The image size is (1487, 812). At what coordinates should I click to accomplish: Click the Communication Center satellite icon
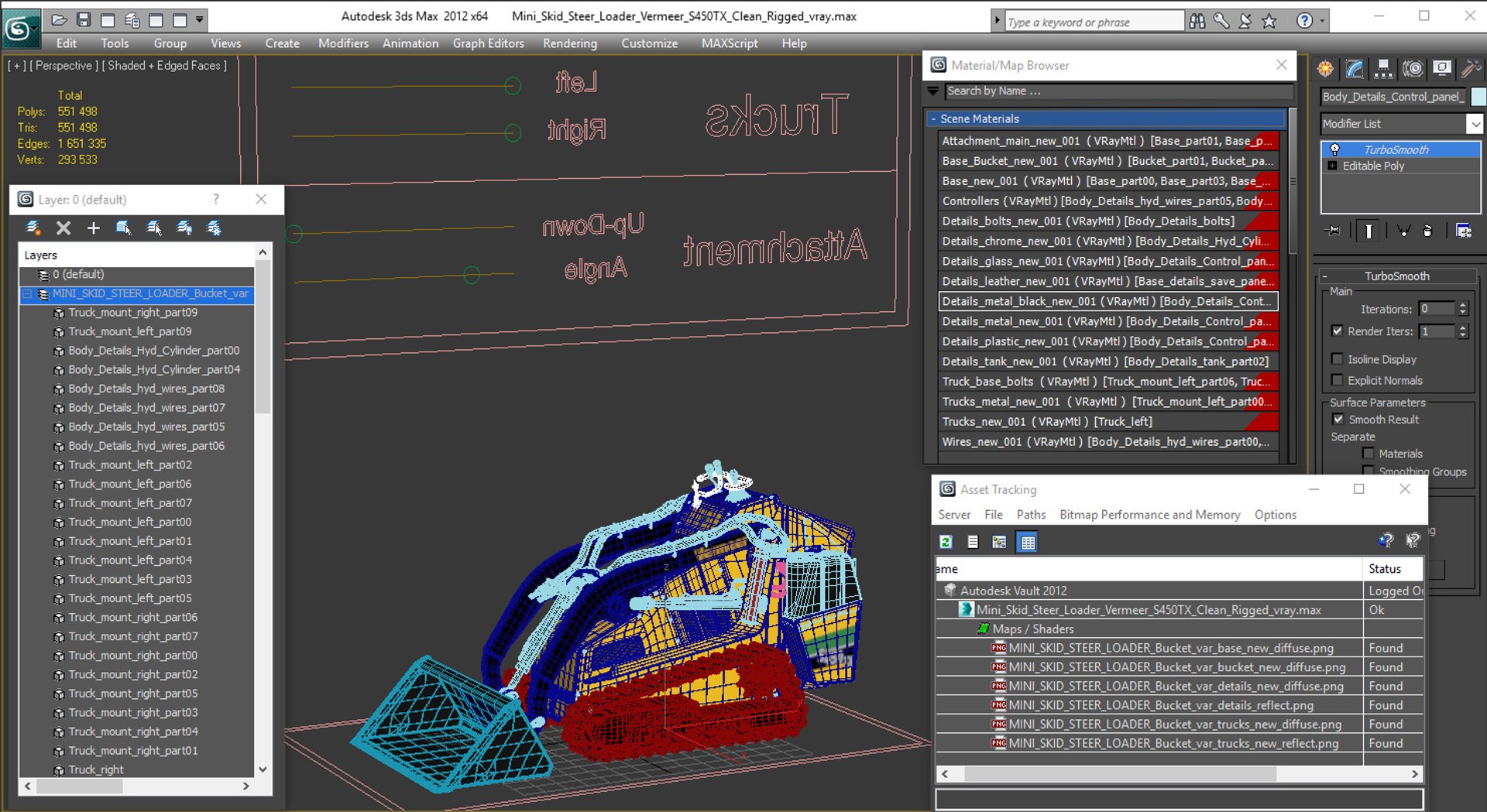coord(1245,21)
